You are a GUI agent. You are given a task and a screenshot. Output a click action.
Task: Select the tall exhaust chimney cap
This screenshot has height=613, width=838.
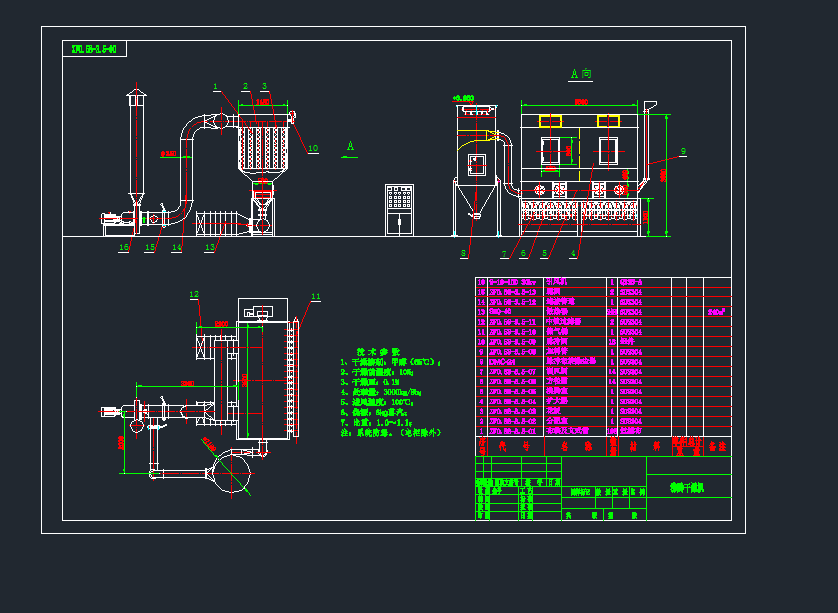(x=136, y=96)
